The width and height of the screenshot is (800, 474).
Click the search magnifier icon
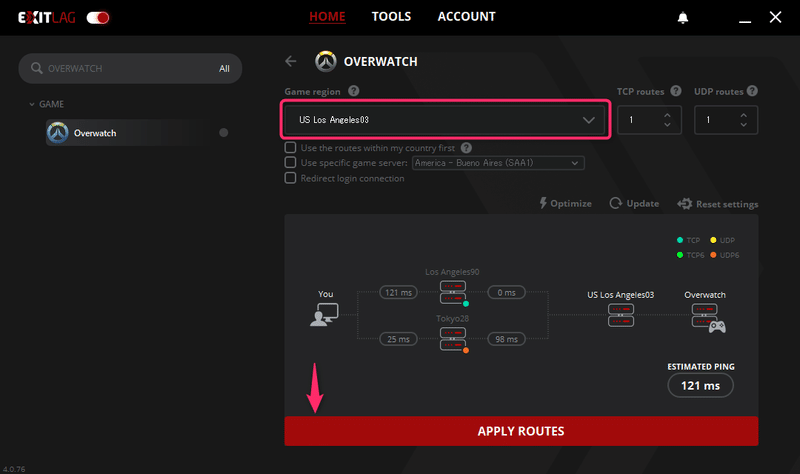(x=36, y=68)
